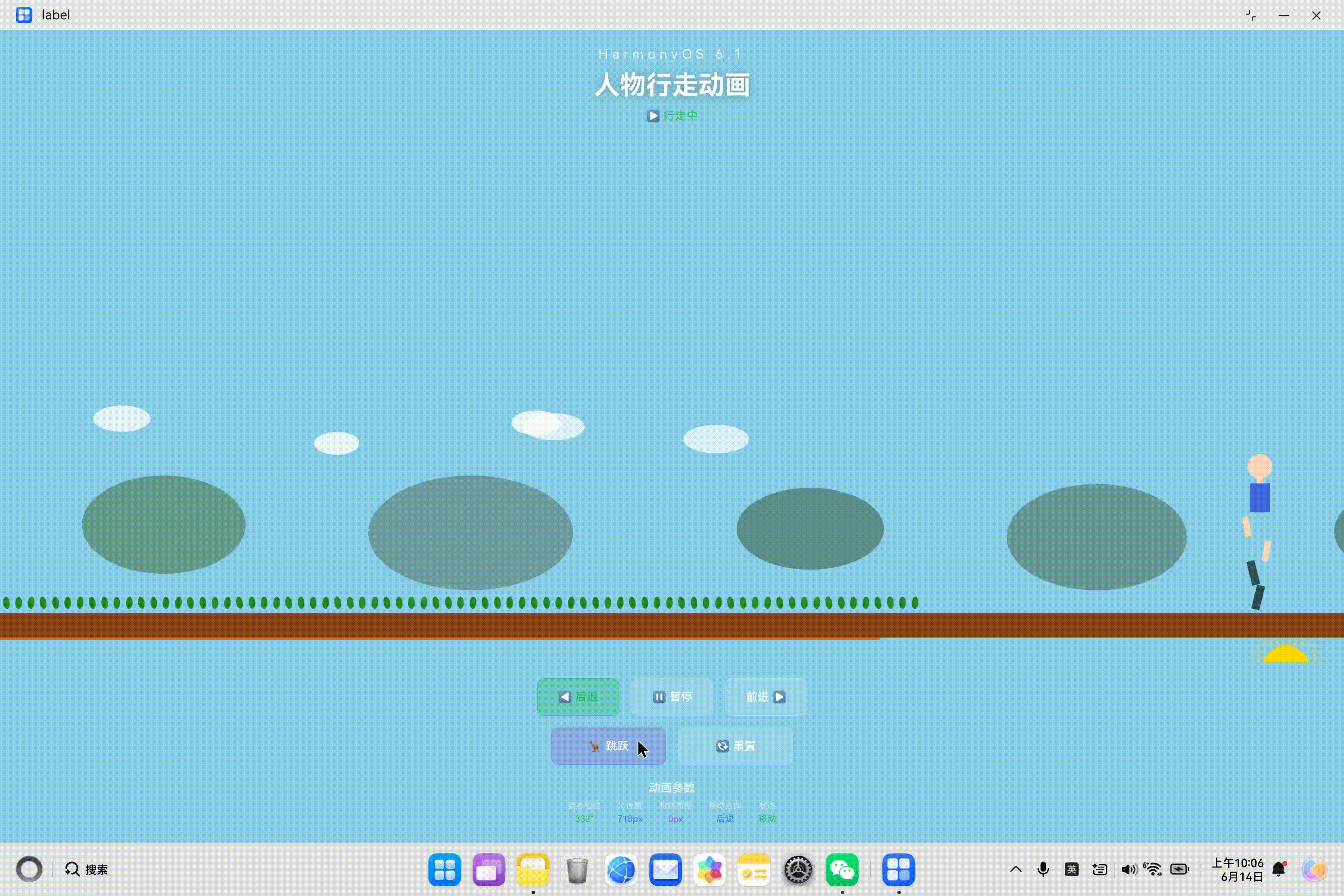Open Wi-Fi network tray icon

pos(1154,870)
